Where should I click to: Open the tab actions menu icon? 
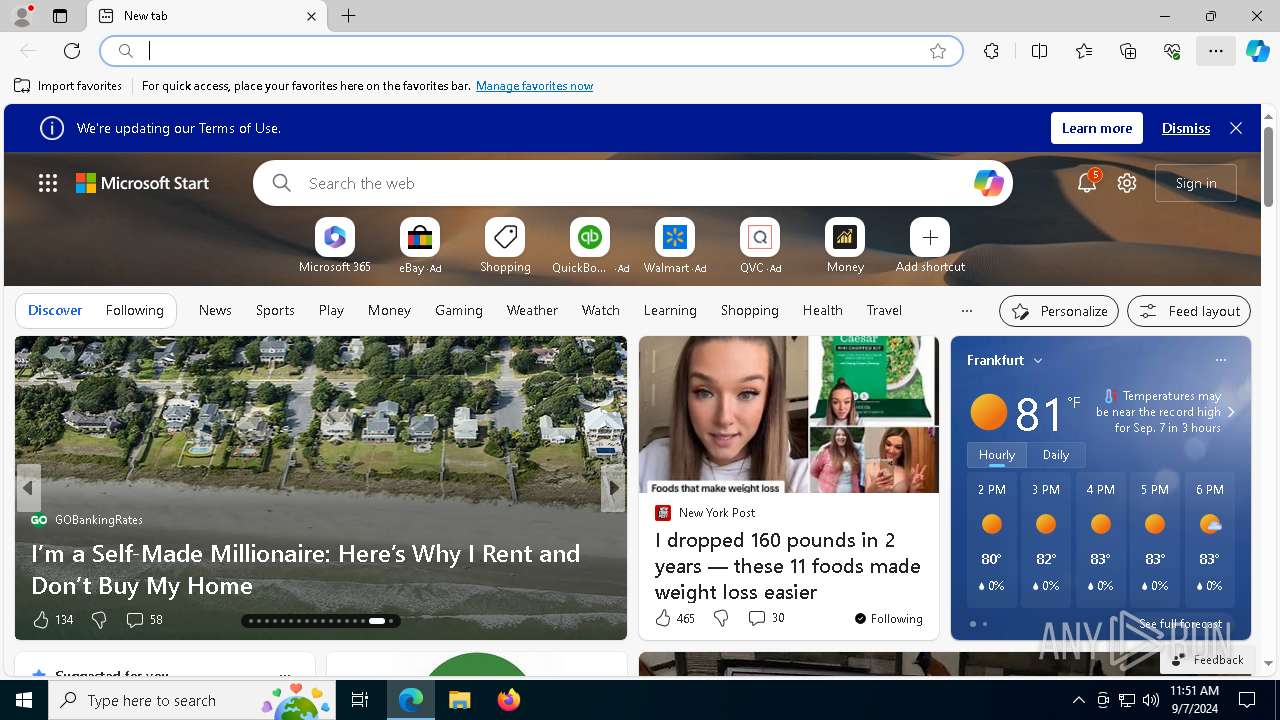60,16
